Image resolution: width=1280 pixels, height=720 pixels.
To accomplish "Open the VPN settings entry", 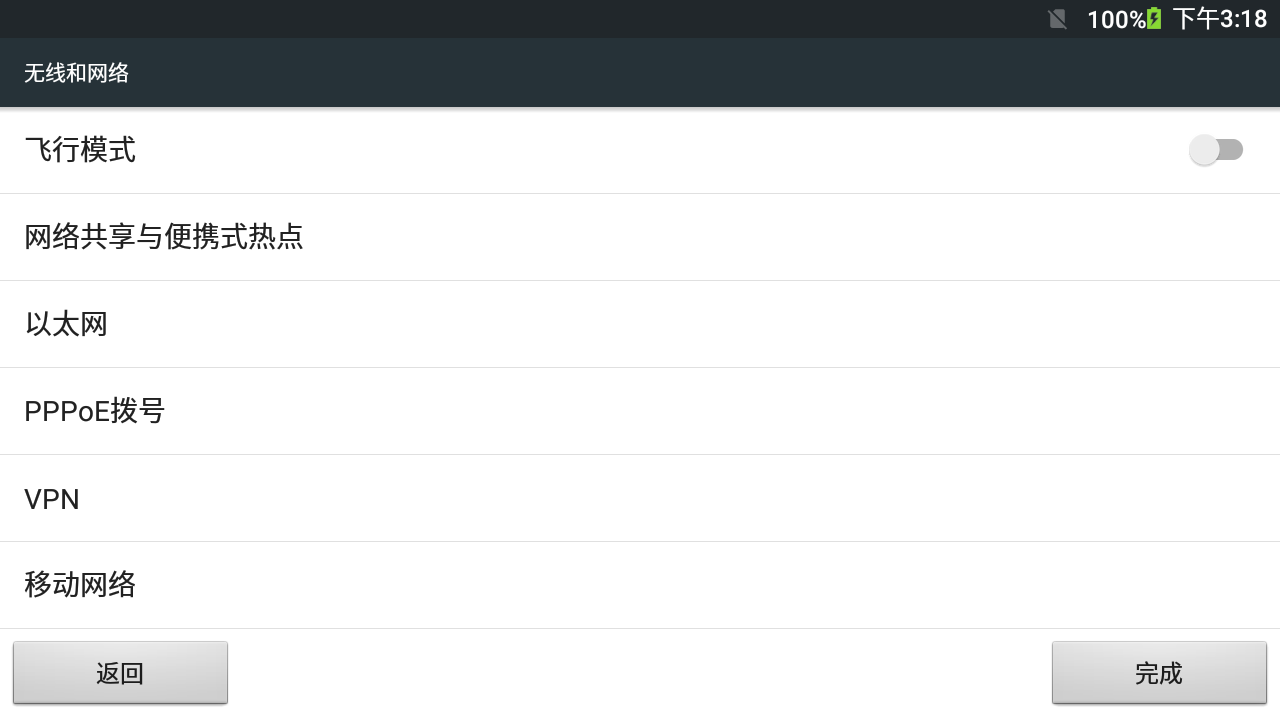I will click(640, 498).
